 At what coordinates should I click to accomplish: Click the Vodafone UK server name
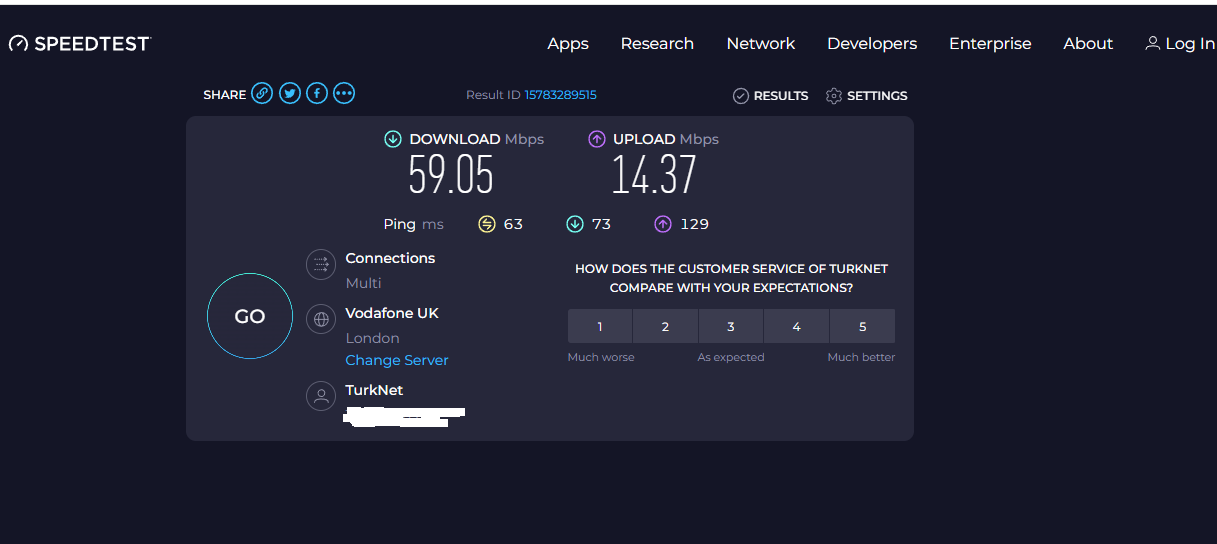point(392,313)
